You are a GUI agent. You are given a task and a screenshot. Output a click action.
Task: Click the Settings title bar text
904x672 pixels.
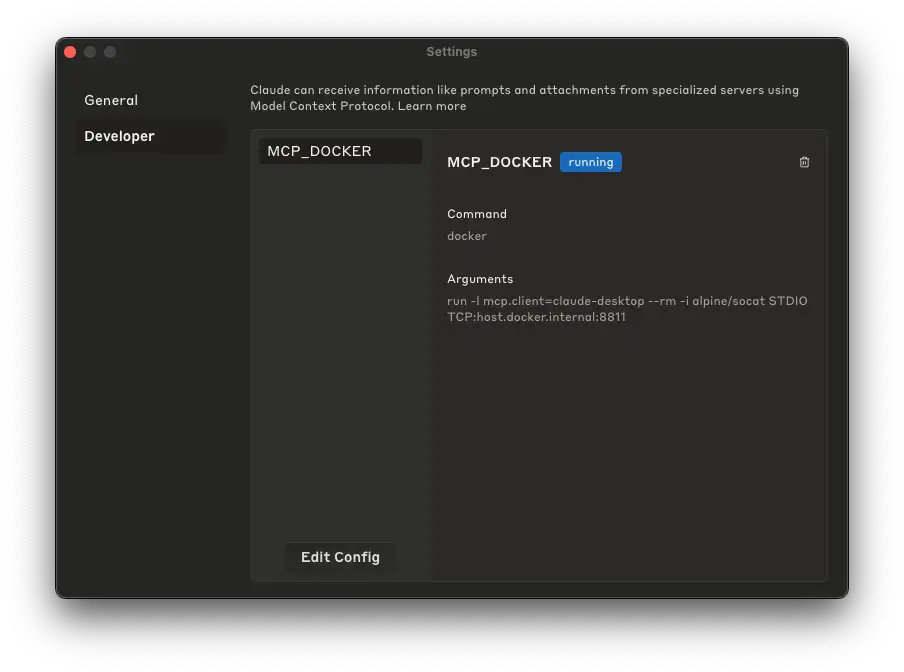452,51
